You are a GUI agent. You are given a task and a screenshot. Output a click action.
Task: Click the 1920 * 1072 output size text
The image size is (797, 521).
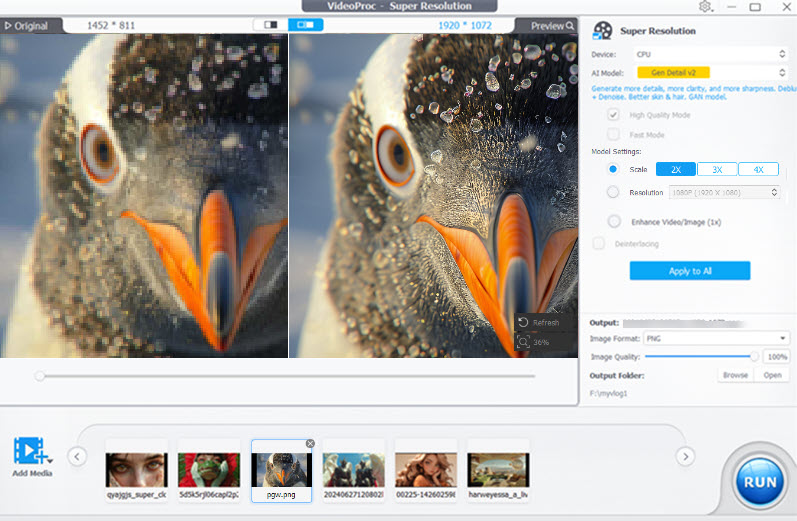pyautogui.click(x=465, y=25)
